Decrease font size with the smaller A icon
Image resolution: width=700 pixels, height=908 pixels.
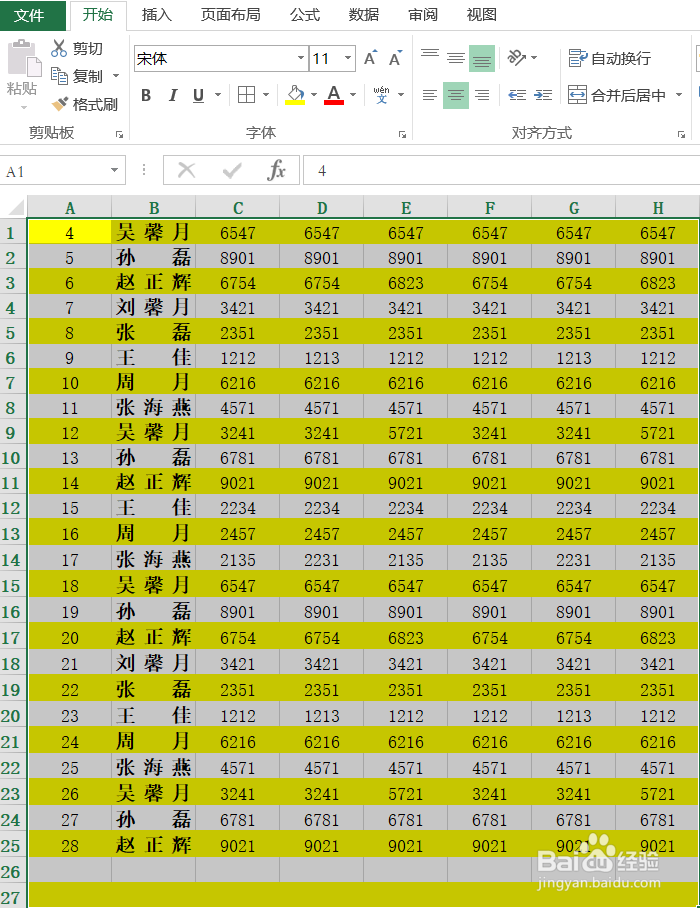pyautogui.click(x=395, y=58)
